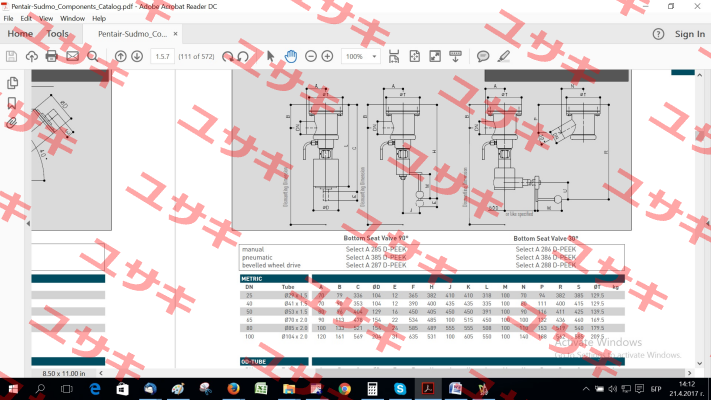Print the document with printer icon
Image resolution: width=711 pixels, height=400 pixels.
(52, 56)
